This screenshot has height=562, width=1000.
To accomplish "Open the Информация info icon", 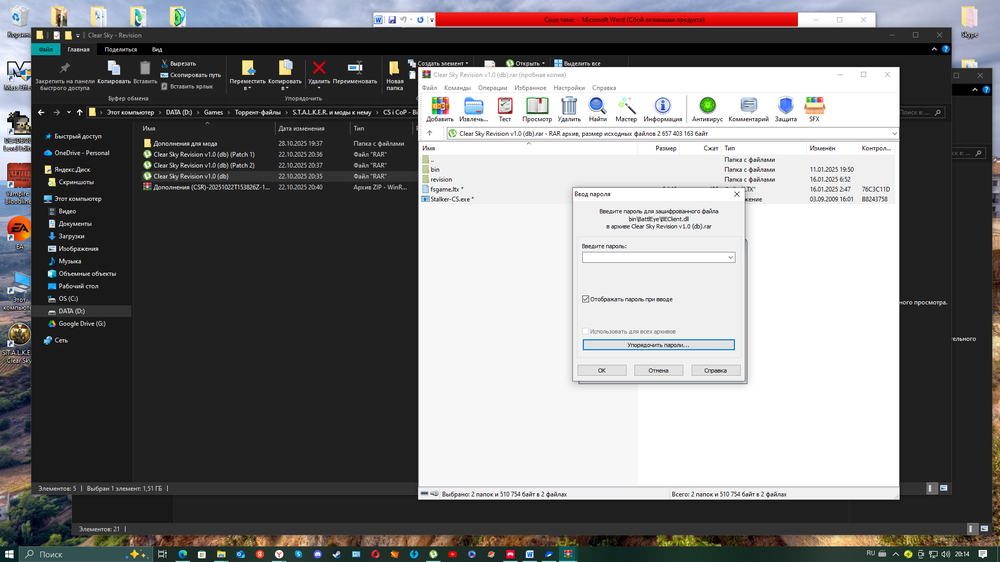I will (662, 108).
